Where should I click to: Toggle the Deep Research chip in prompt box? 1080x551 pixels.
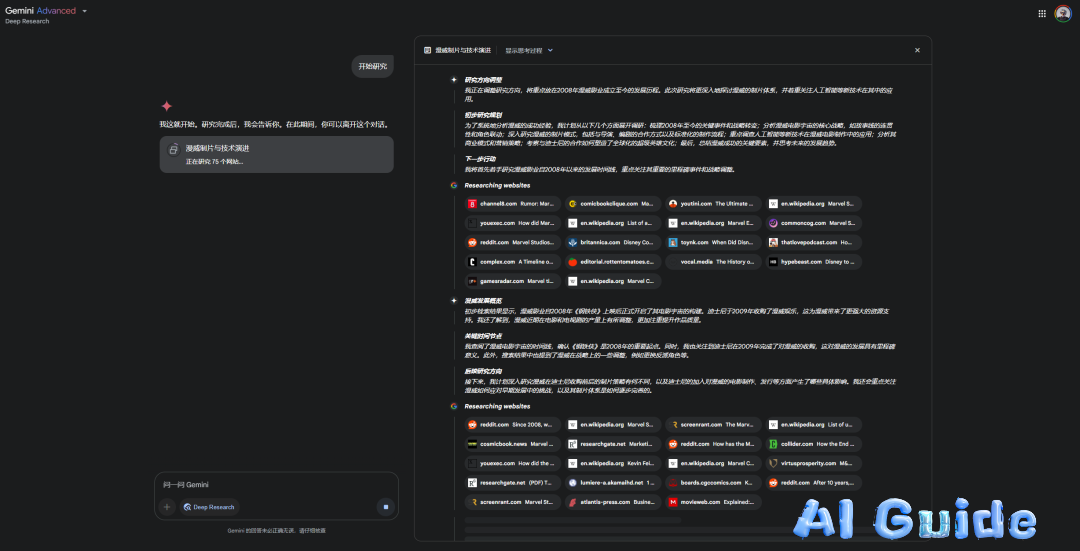(x=209, y=507)
